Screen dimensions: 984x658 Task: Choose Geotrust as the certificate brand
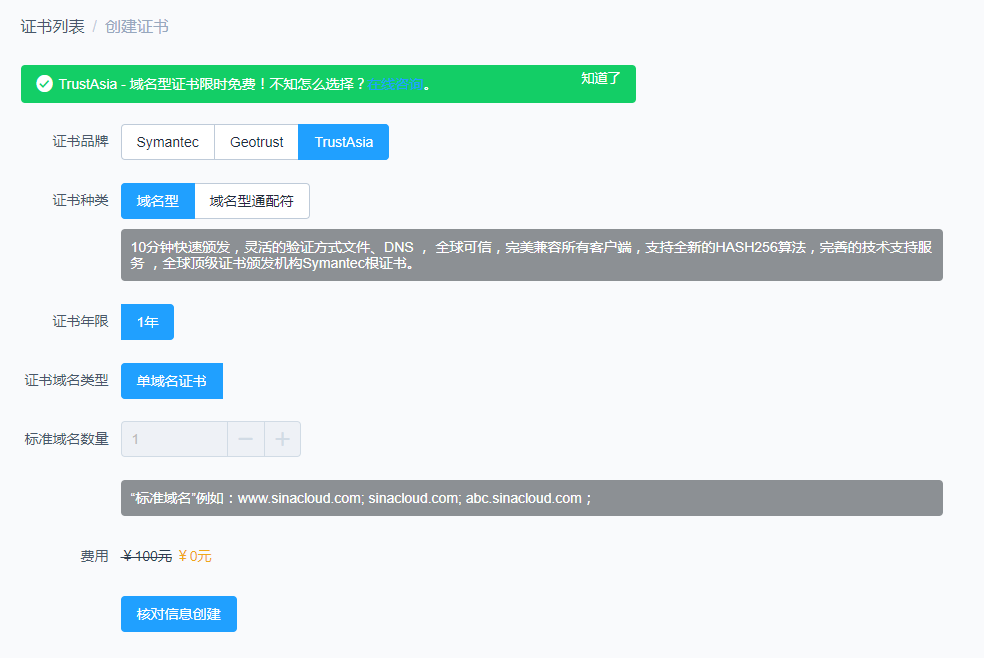pos(257,142)
